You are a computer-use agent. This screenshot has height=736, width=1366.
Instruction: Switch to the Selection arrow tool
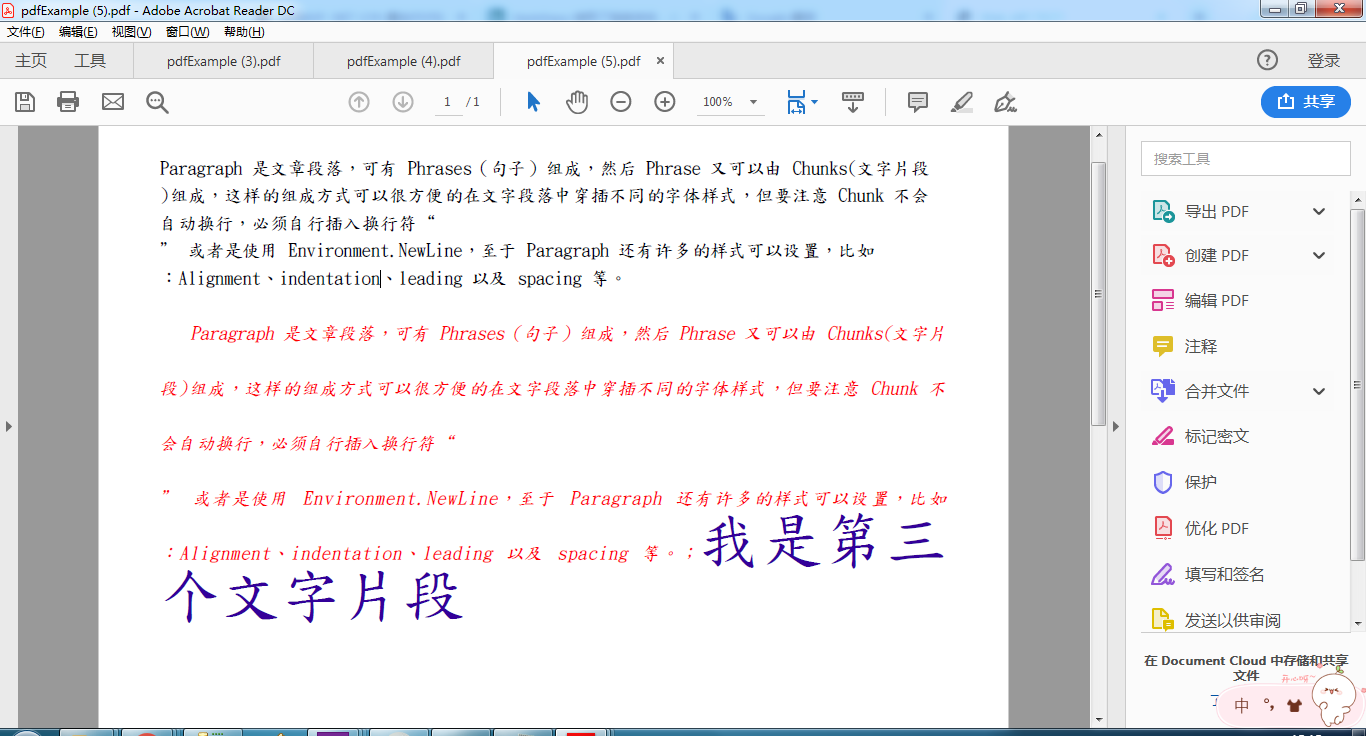click(x=533, y=101)
